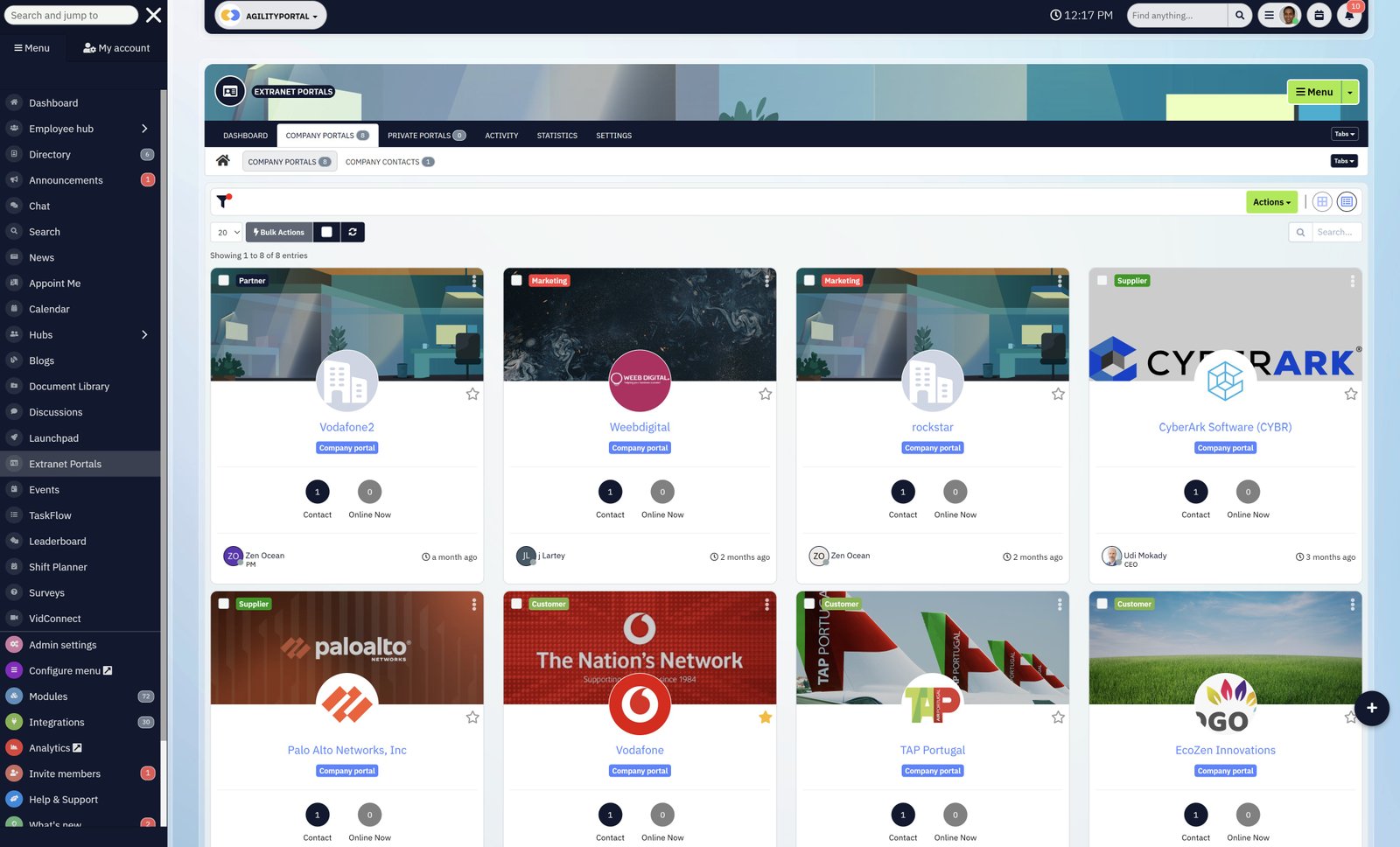Open the page size dropdown showing 20
This screenshot has height=847, width=1400.
click(x=227, y=233)
